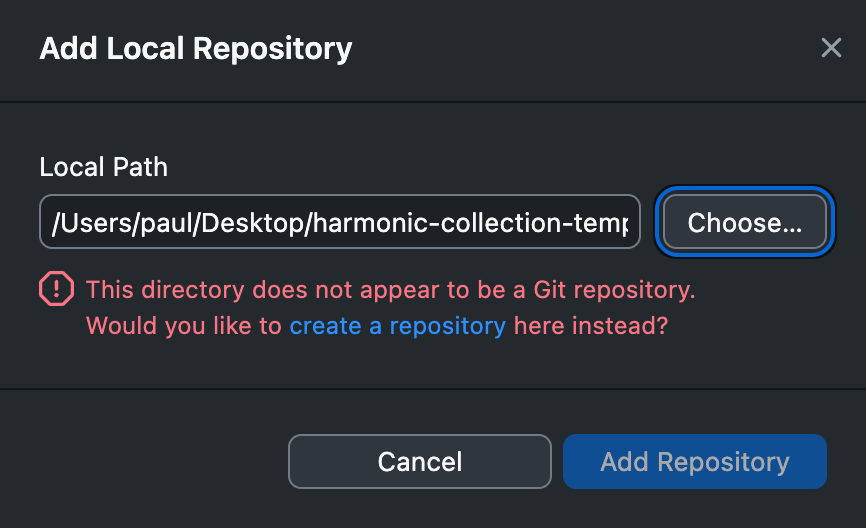
Task: Click the "Would you like to" text
Action: click(185, 326)
